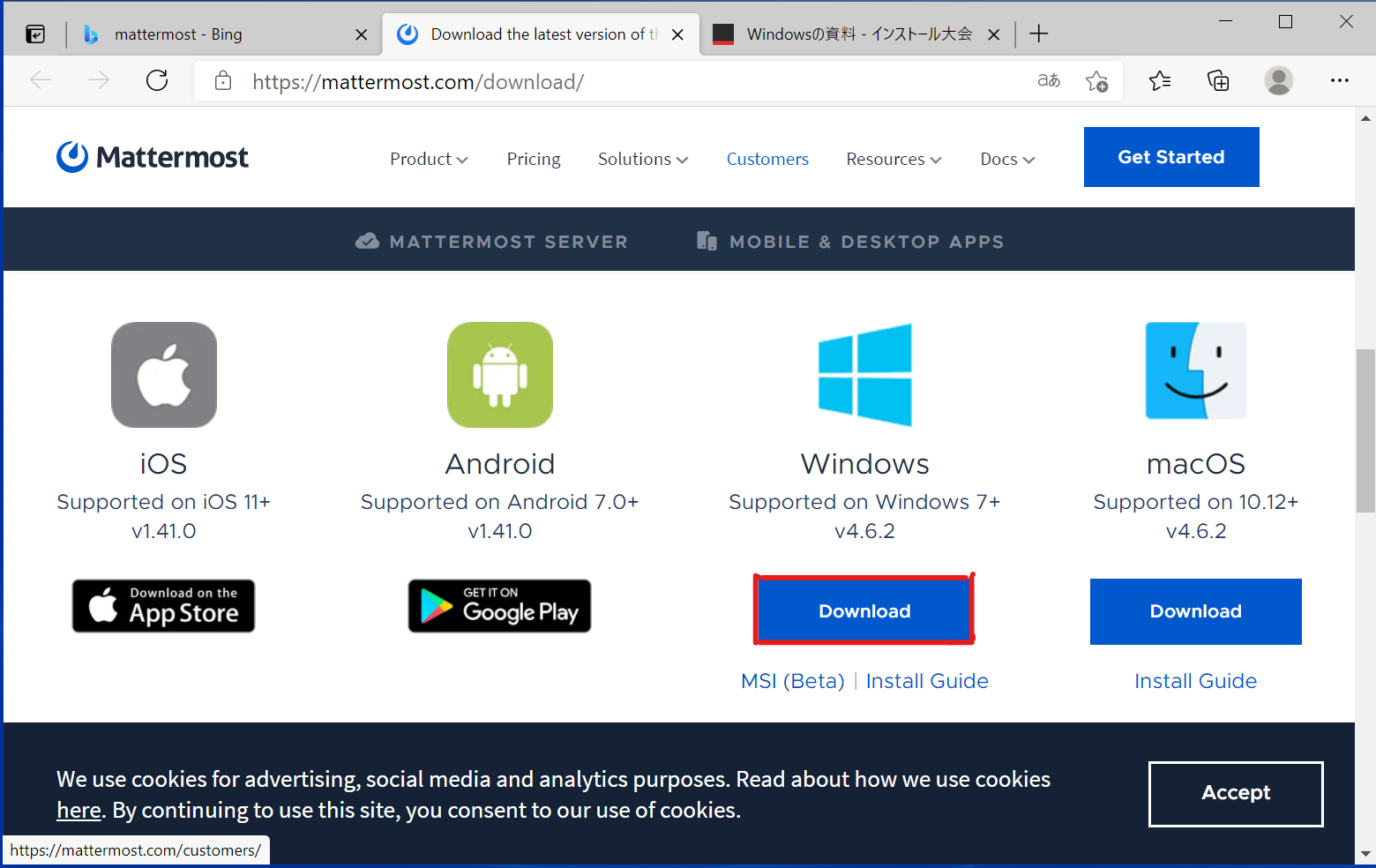Open a new browser tab

point(1039,34)
